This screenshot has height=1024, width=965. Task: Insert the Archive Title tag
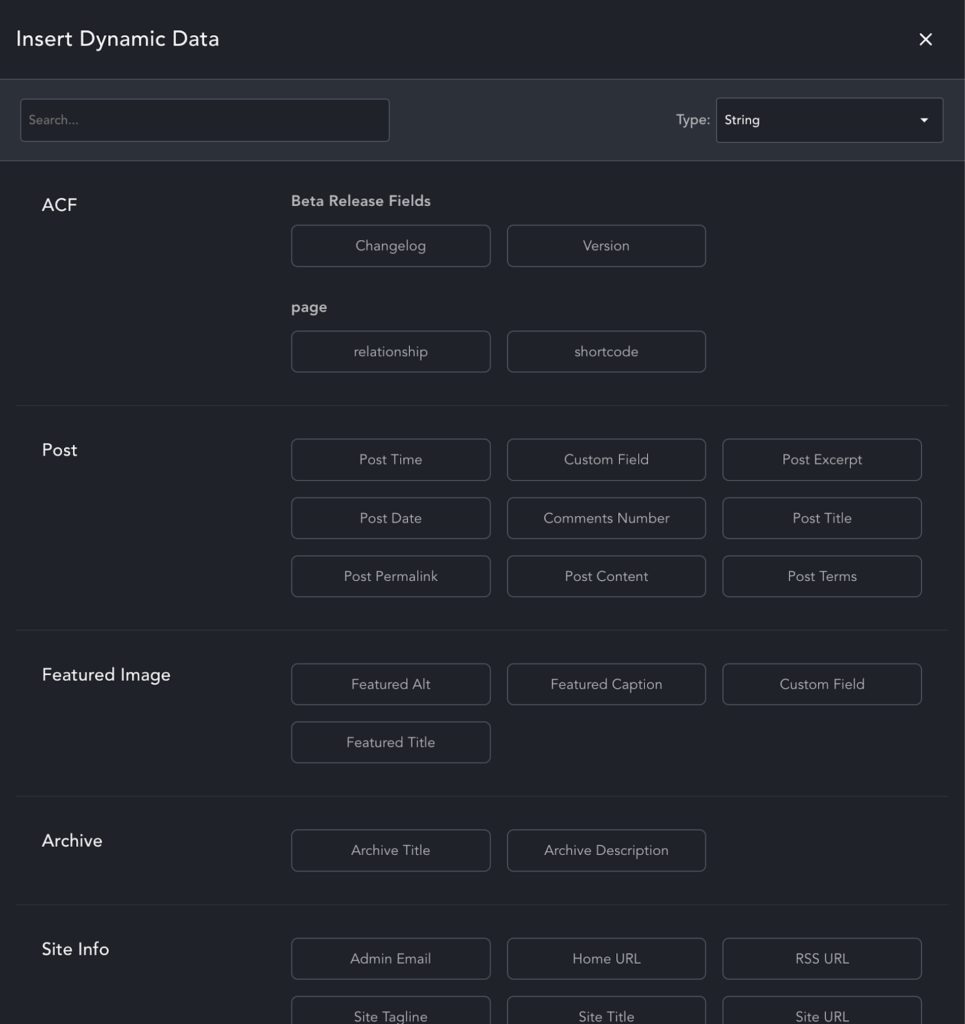[x=390, y=850]
